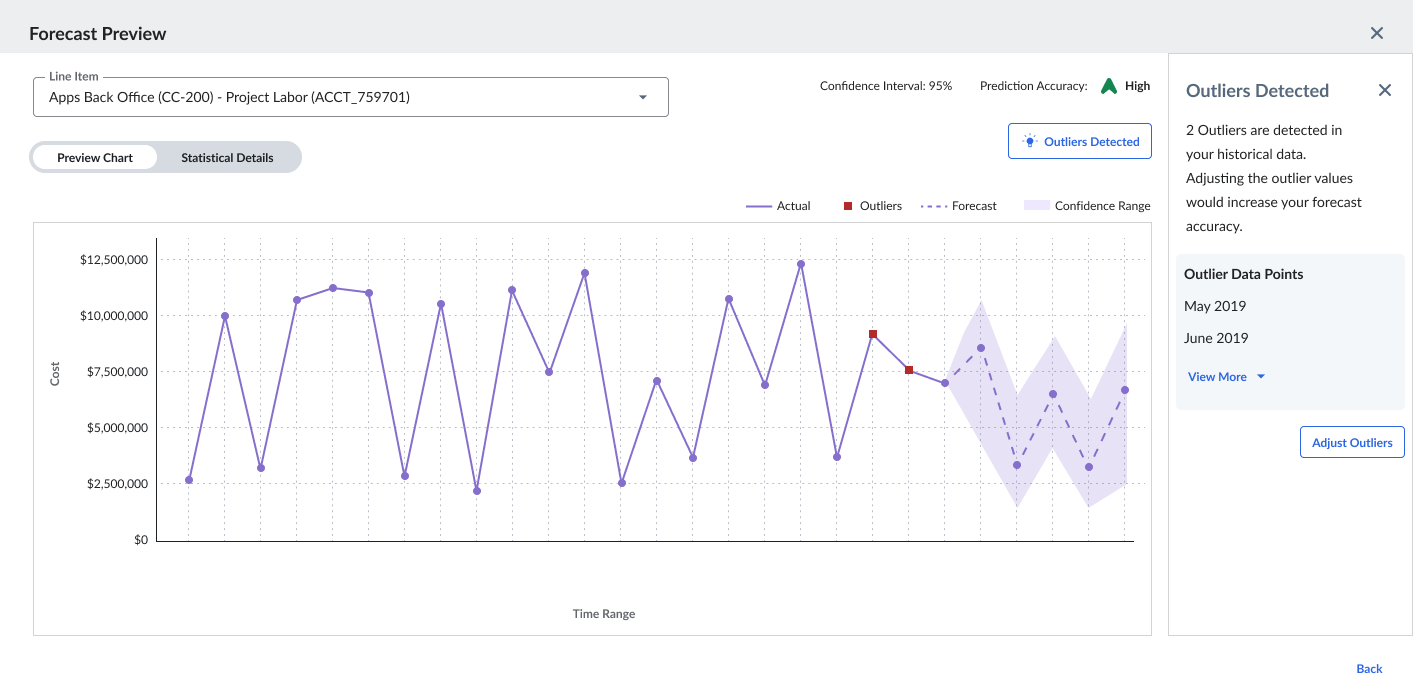Open the Line Item dropdown arrow
The height and width of the screenshot is (700, 1413).
point(643,98)
